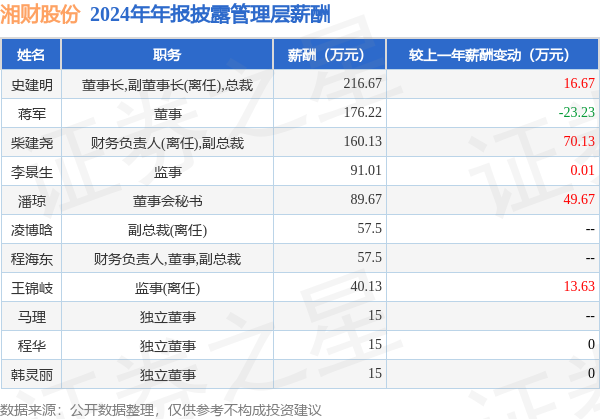Click 程华's position 独立董事
The width and height of the screenshot is (600, 419).
pos(167,346)
